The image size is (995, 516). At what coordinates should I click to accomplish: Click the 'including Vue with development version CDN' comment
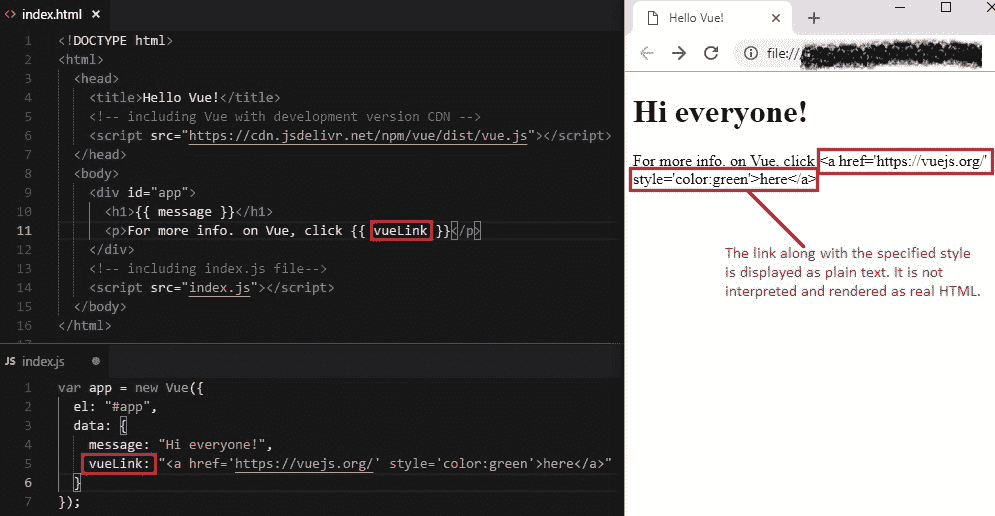[x=285, y=117]
